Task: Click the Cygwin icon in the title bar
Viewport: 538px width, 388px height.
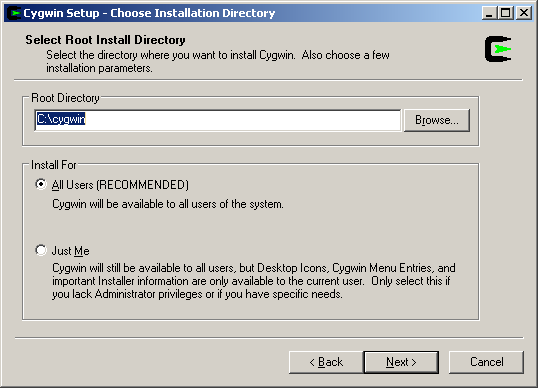Action: tap(14, 13)
